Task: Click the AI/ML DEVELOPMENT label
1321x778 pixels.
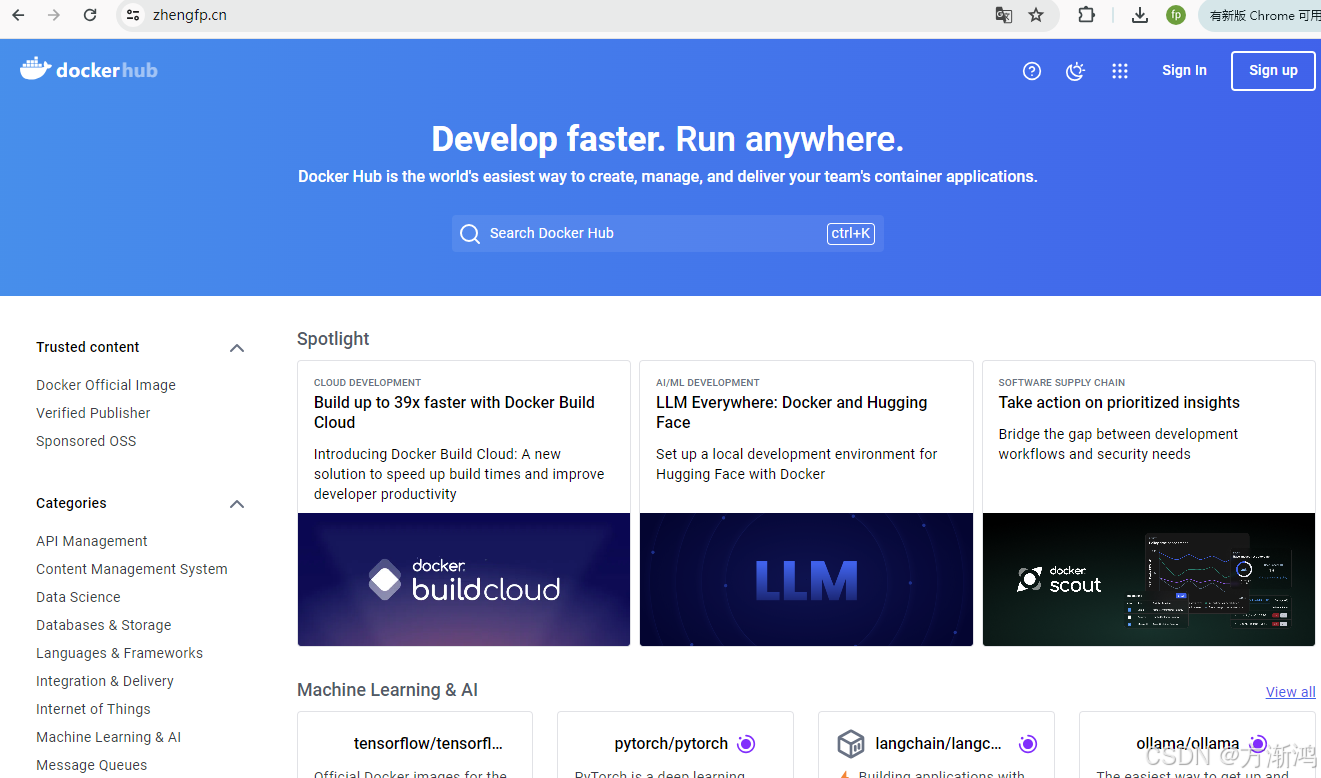Action: point(708,382)
